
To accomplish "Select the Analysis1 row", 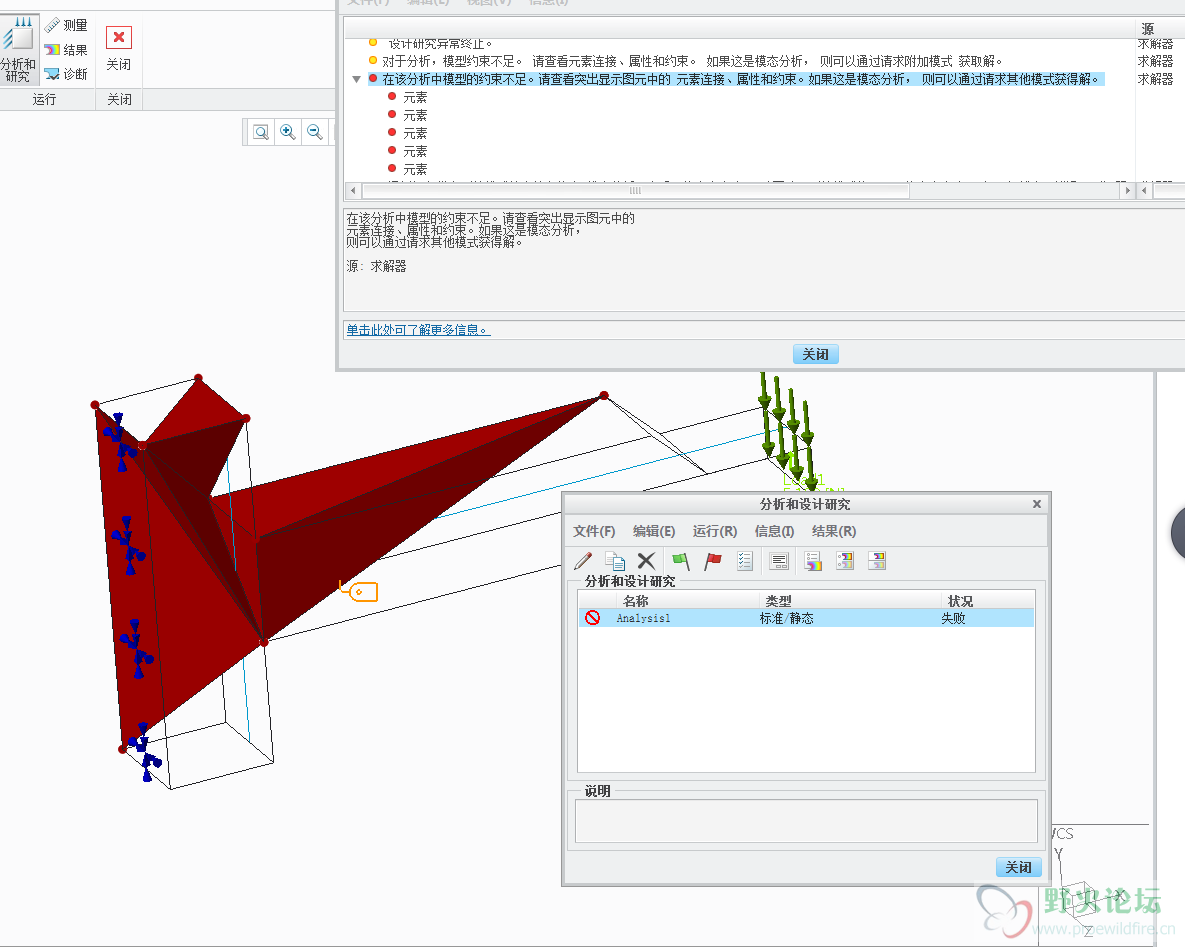I will (806, 618).
